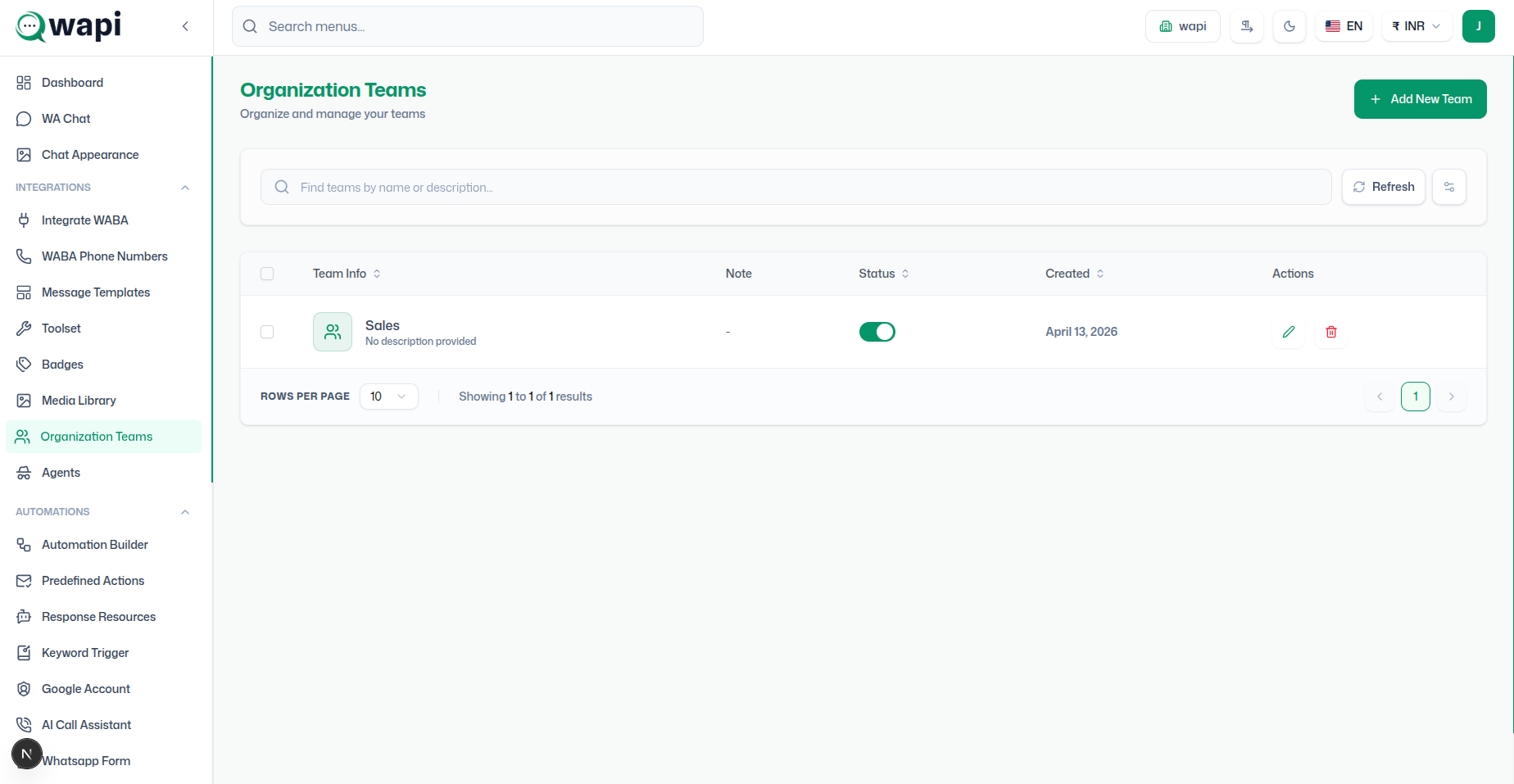Click the AI Call Assistant phone icon
This screenshot has width=1514, height=784.
pyautogui.click(x=24, y=725)
